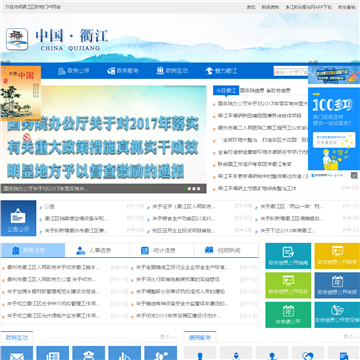This screenshot has width=360, height=360.
Task: Open the 关于印发2013年质量强区 policy link
Action: coord(179,315)
